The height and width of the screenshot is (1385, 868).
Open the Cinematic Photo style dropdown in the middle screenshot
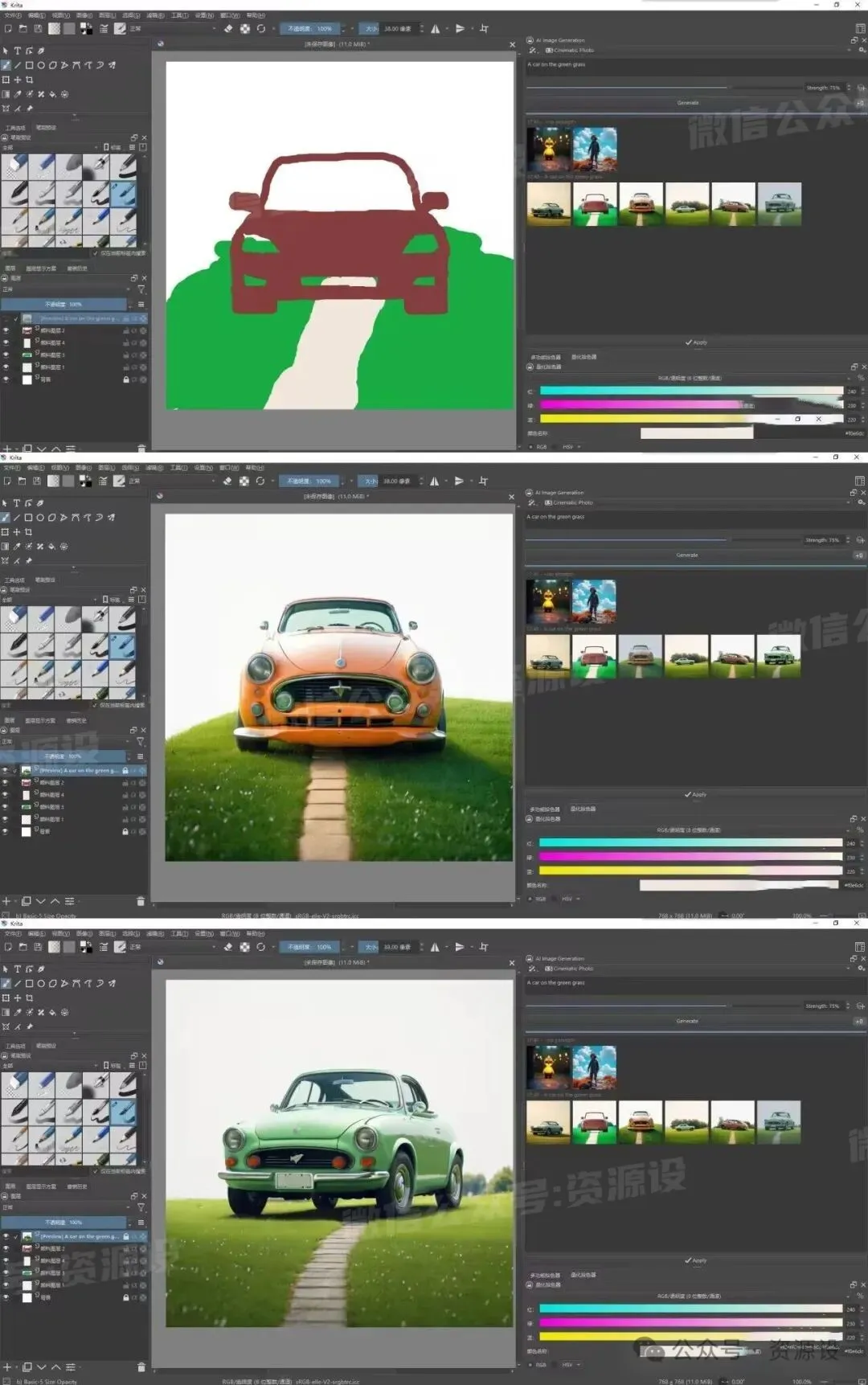click(698, 502)
